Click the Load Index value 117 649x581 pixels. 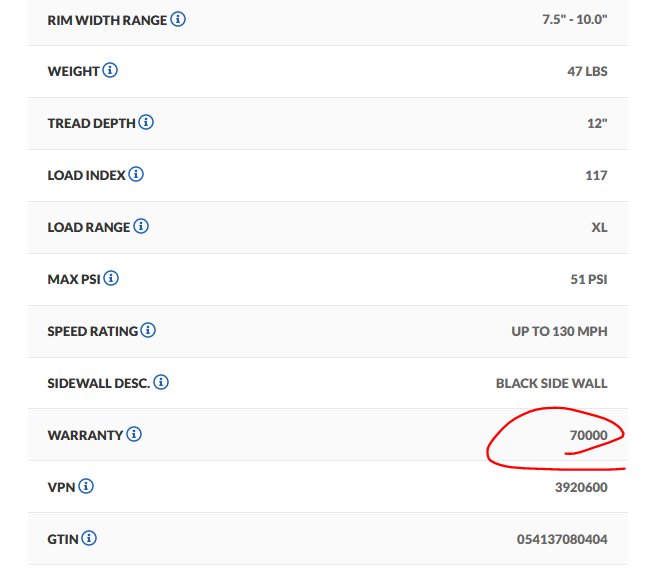coord(596,175)
